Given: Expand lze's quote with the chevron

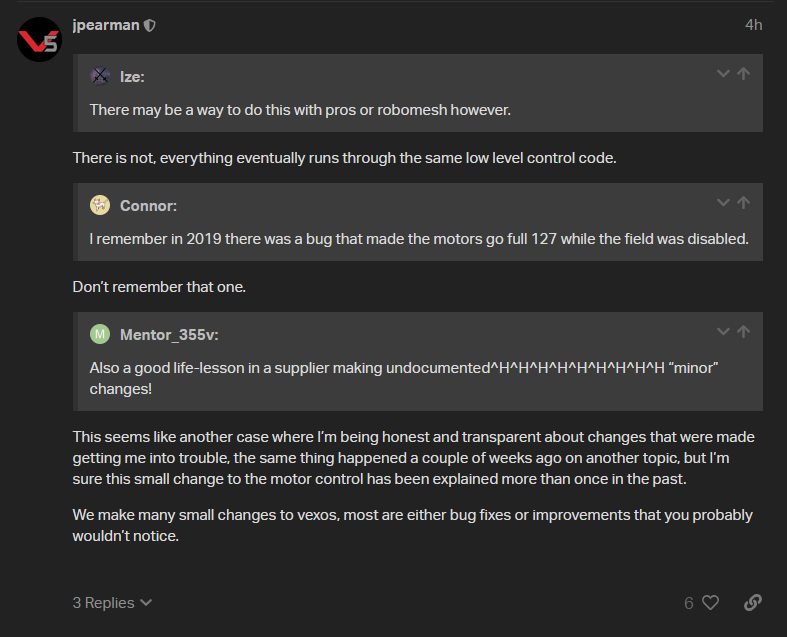Looking at the screenshot, I should (723, 74).
